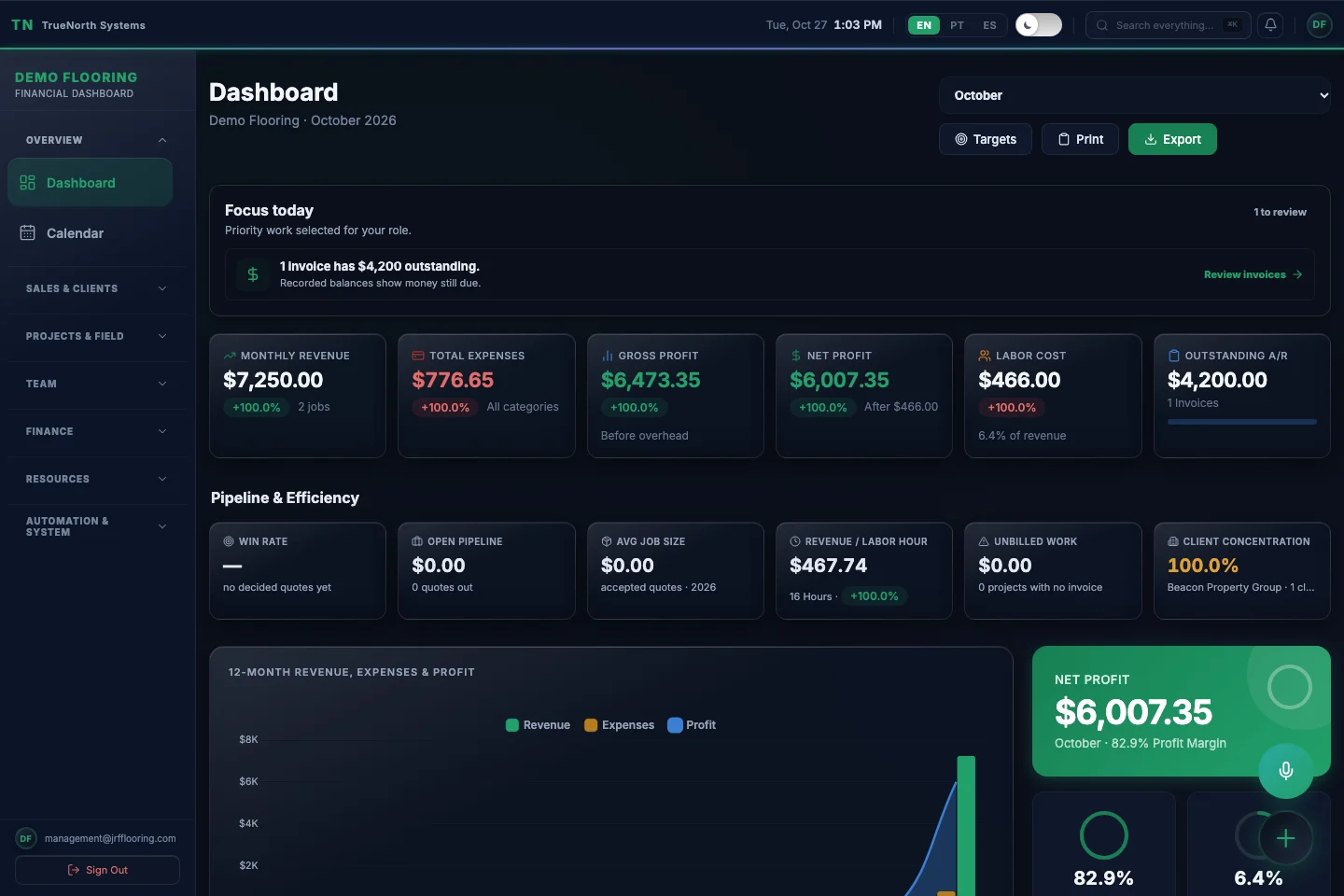Click the Avg Job Size cube icon
The width and height of the screenshot is (1344, 896).
coord(607,541)
